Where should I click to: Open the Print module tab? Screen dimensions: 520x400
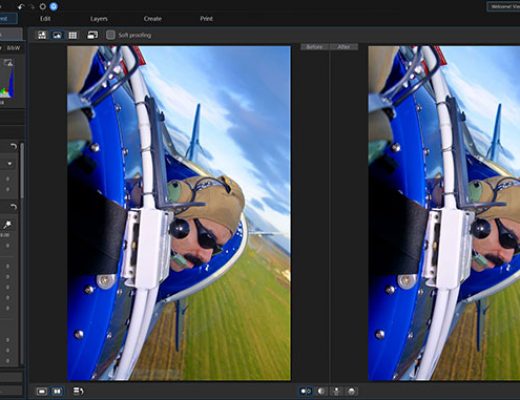click(206, 19)
